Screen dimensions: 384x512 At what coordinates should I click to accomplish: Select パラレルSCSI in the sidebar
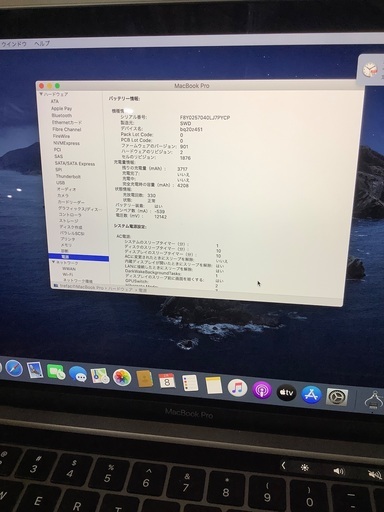pos(72,233)
